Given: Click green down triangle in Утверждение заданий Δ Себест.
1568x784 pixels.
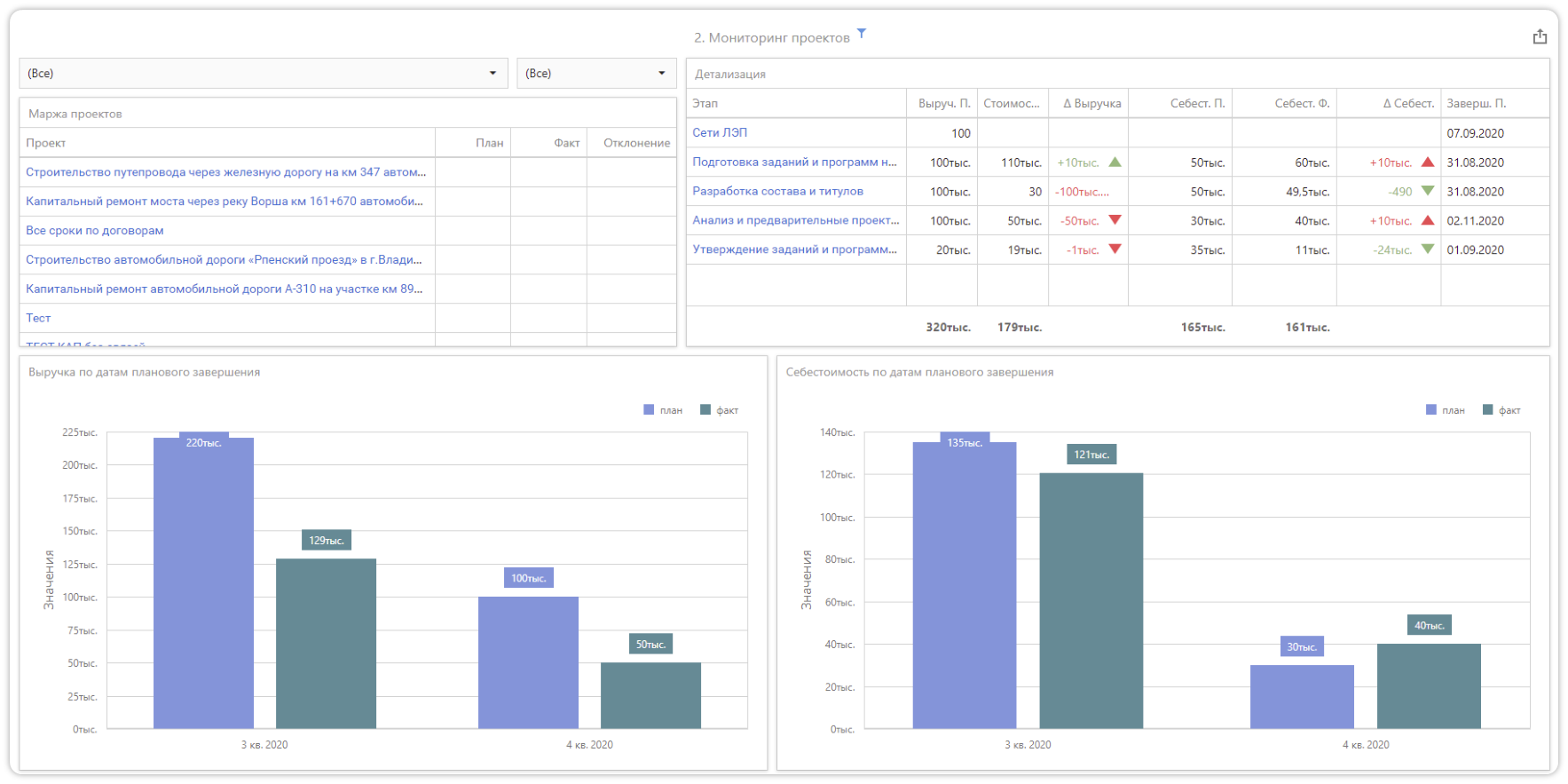Looking at the screenshot, I should 1427,249.
